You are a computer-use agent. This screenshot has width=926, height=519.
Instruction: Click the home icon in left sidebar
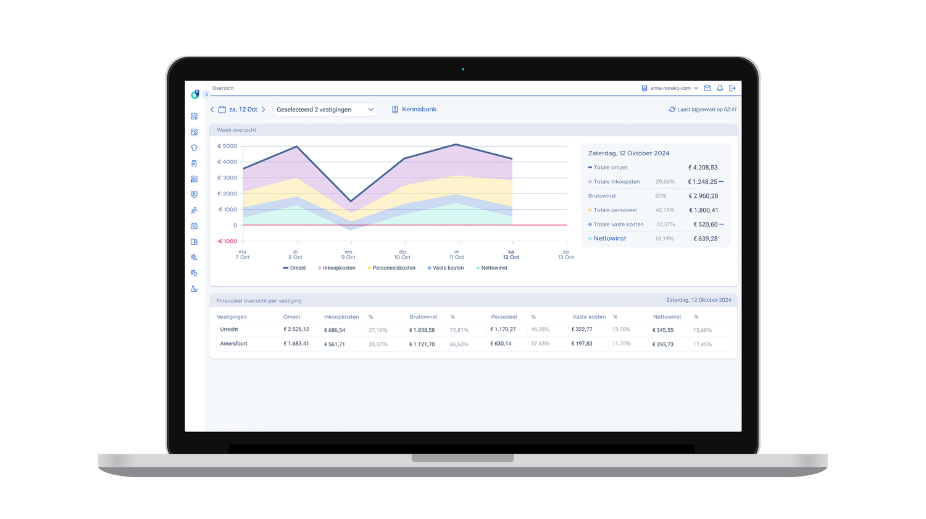(194, 147)
